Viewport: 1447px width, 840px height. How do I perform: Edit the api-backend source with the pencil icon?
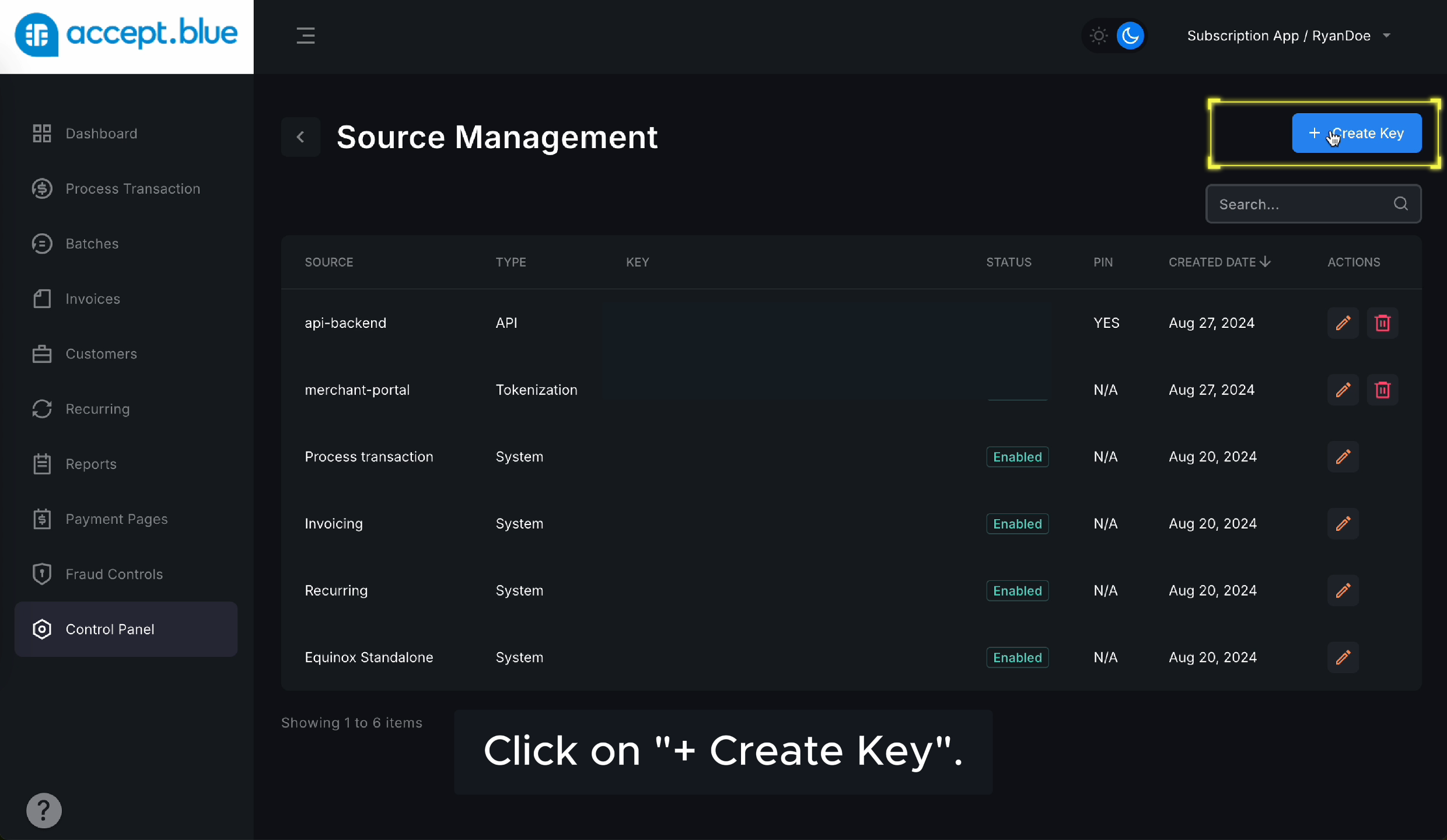[1343, 323]
